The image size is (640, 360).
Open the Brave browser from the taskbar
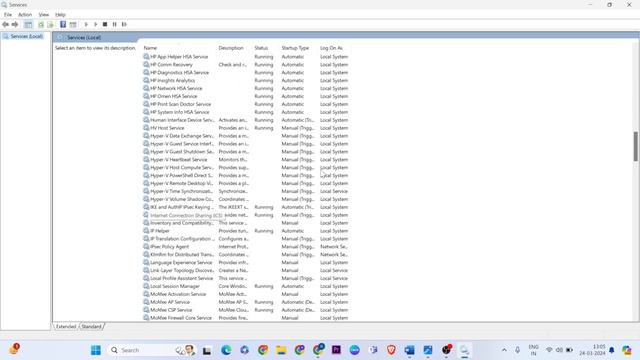click(391, 350)
